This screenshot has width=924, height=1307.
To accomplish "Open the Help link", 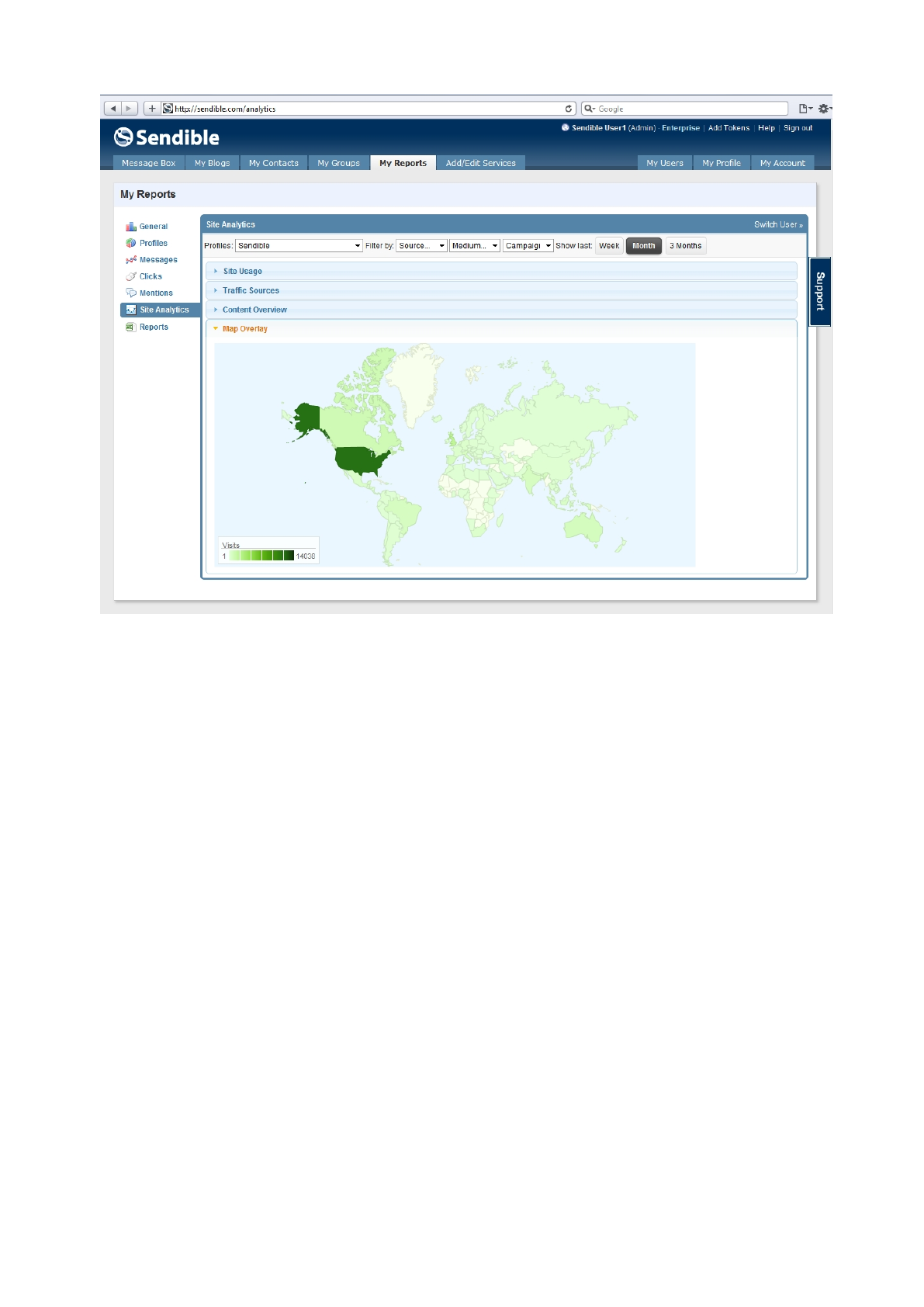I will (x=767, y=128).
